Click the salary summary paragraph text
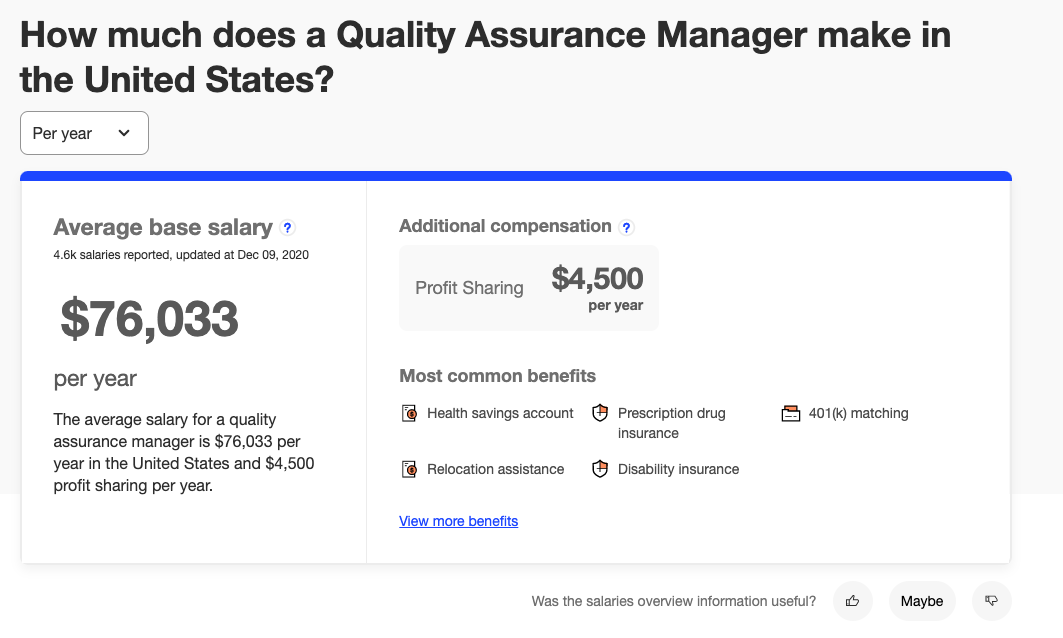This screenshot has height=638, width=1063. coord(184,452)
